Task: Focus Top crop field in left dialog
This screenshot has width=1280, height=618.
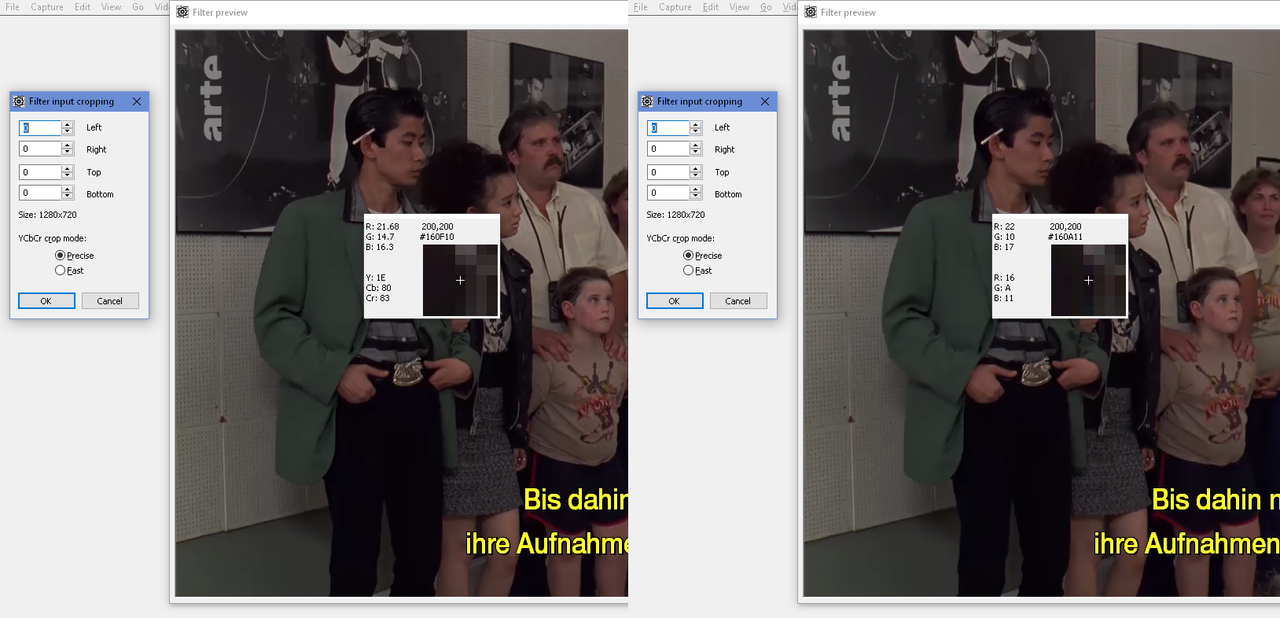Action: (40, 172)
